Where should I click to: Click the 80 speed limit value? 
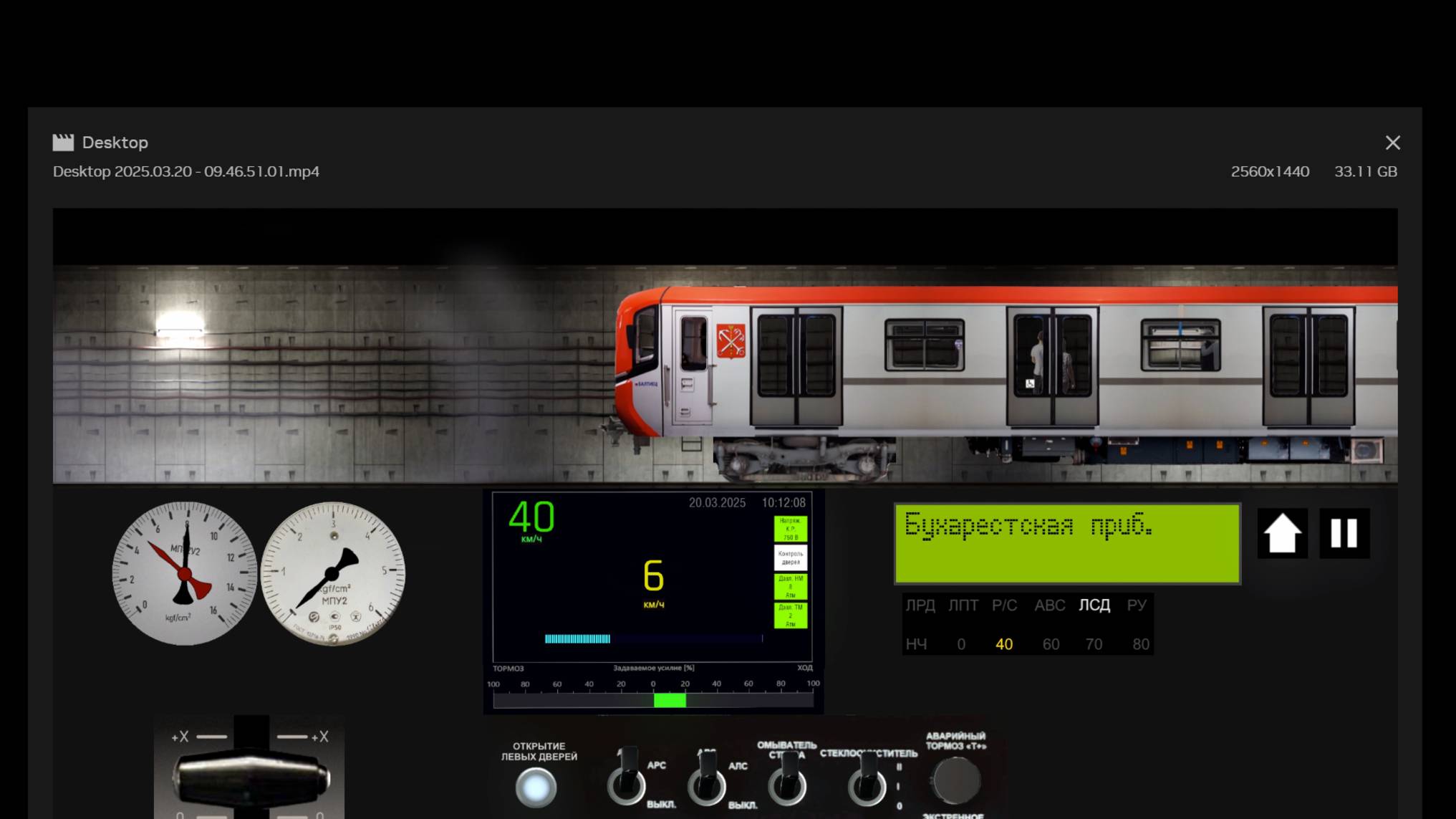pos(1140,644)
